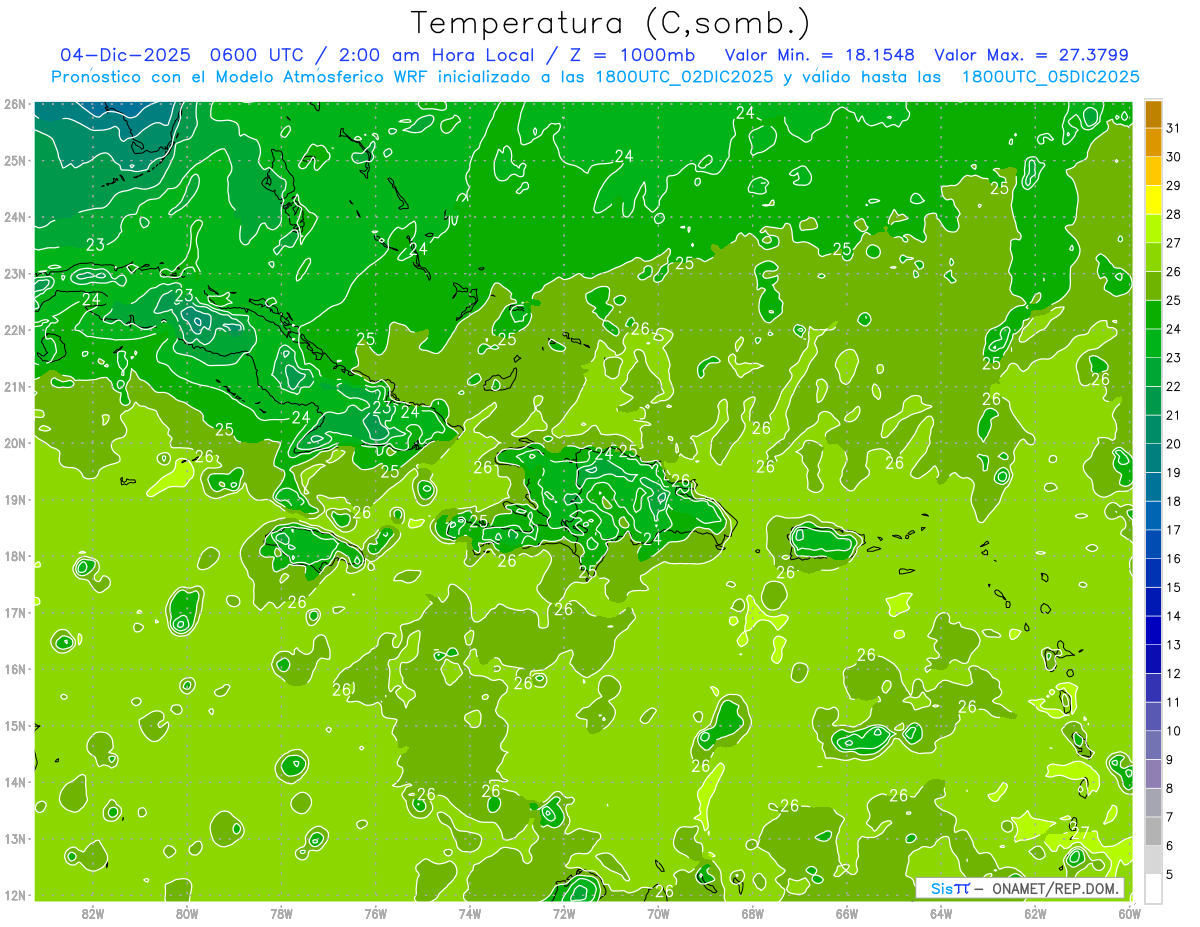Viewport: 1200px width, 927px height.
Task: Click the '20' label on the color scale
Action: 1173,444
